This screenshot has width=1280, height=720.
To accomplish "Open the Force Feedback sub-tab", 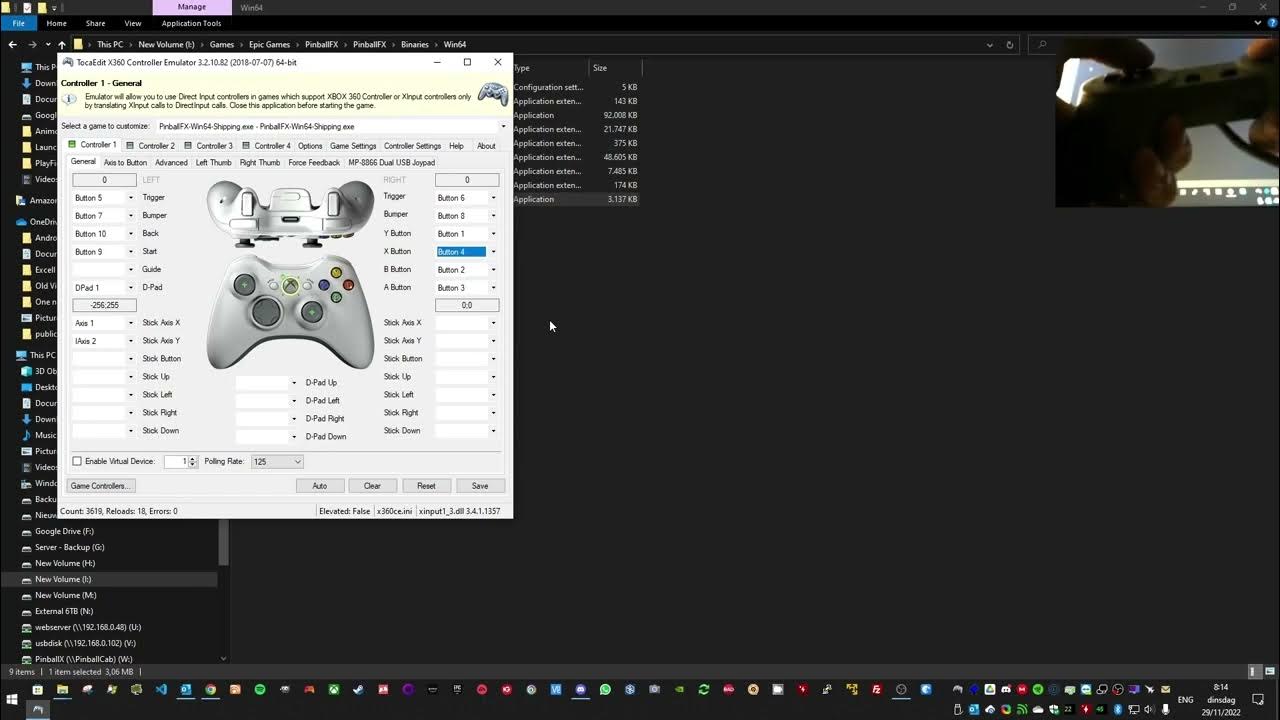I will (x=314, y=162).
